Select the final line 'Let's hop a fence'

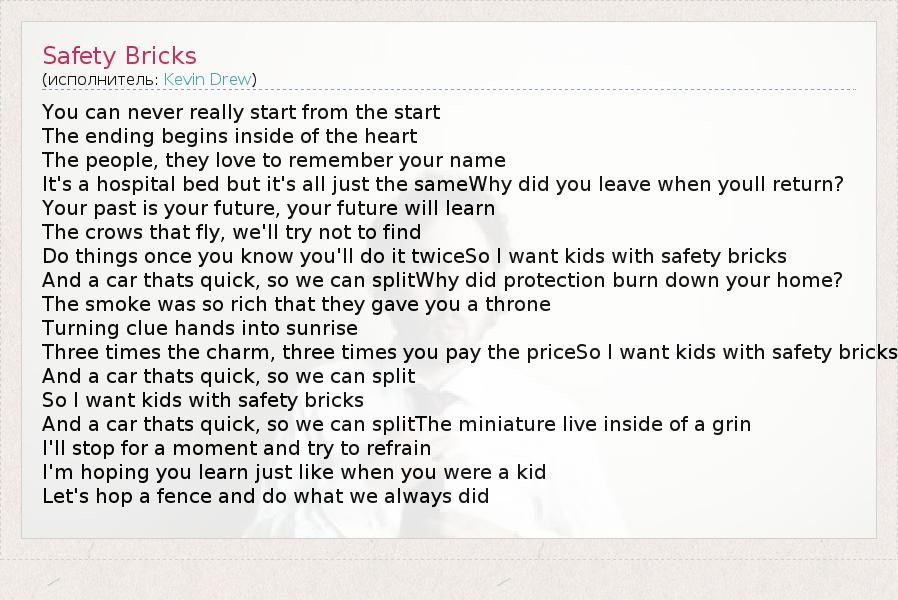(x=265, y=496)
